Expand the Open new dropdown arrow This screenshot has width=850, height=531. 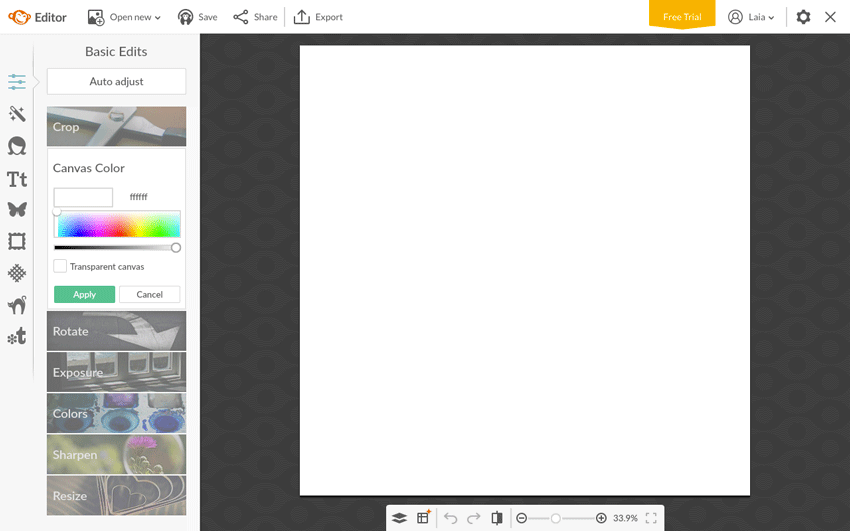(158, 18)
